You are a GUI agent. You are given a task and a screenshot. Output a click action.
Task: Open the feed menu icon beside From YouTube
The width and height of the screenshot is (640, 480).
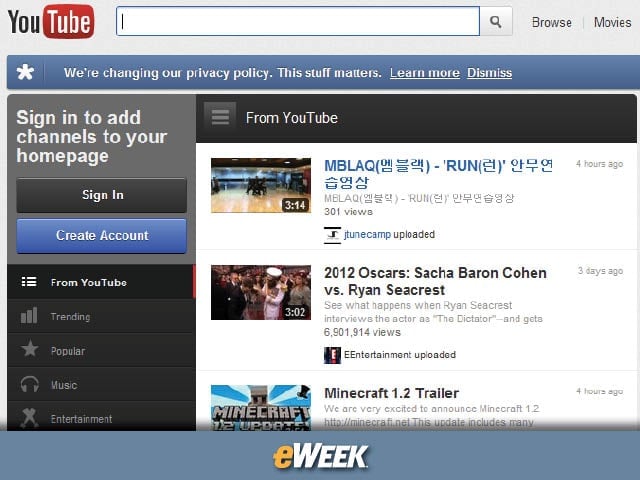pyautogui.click(x=220, y=118)
